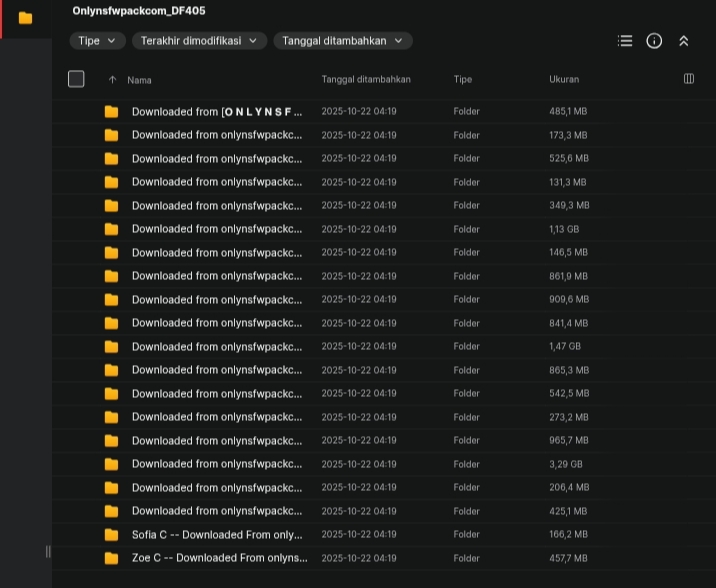Screen dimensions: 716x588
Task: Click the 3,29 GB folder's icon
Action: [x=111, y=464]
